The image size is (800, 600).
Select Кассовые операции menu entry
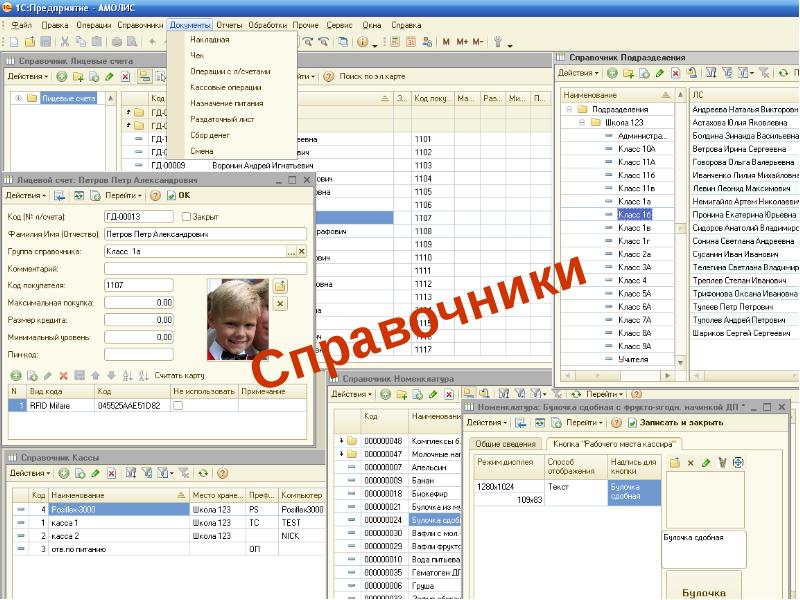click(x=226, y=87)
